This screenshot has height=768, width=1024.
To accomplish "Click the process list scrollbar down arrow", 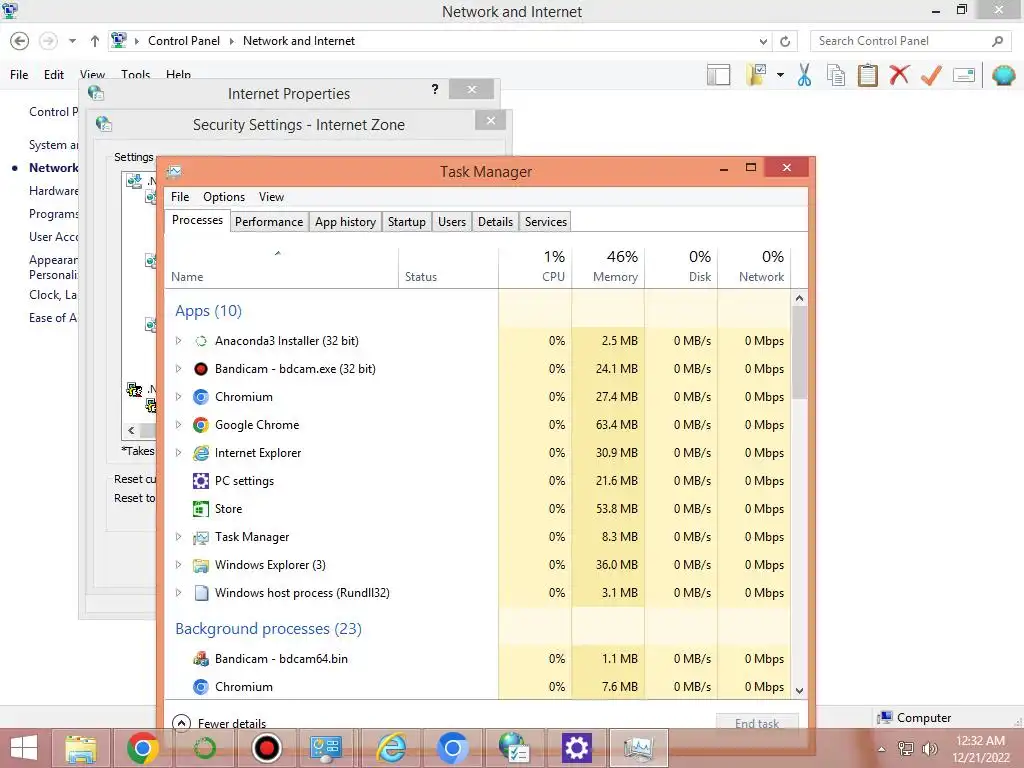I will coord(799,690).
